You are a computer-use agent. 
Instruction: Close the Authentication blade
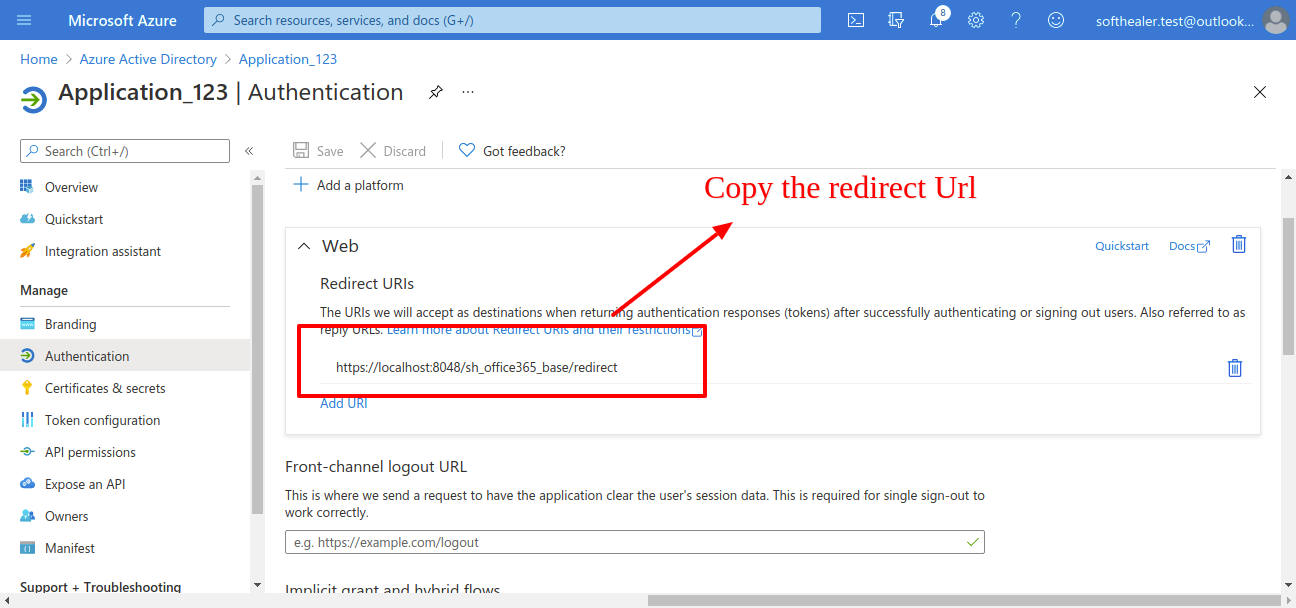pyautogui.click(x=1260, y=92)
